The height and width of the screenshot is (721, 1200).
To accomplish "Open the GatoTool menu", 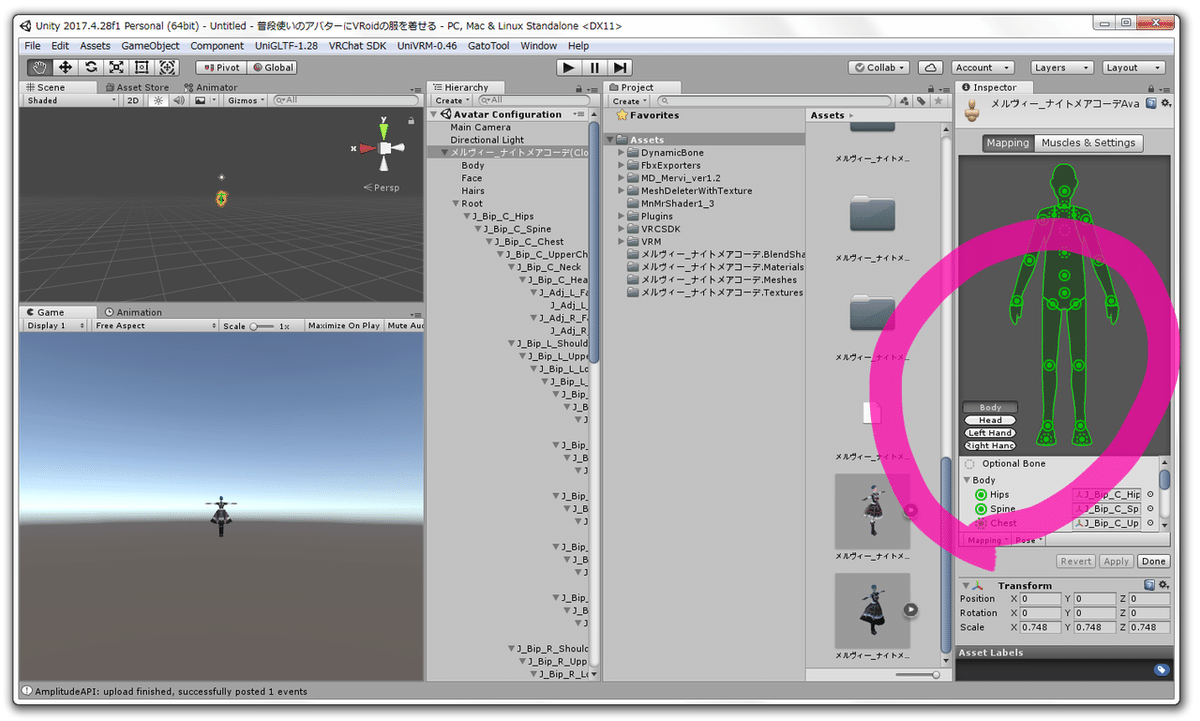I will pos(488,46).
